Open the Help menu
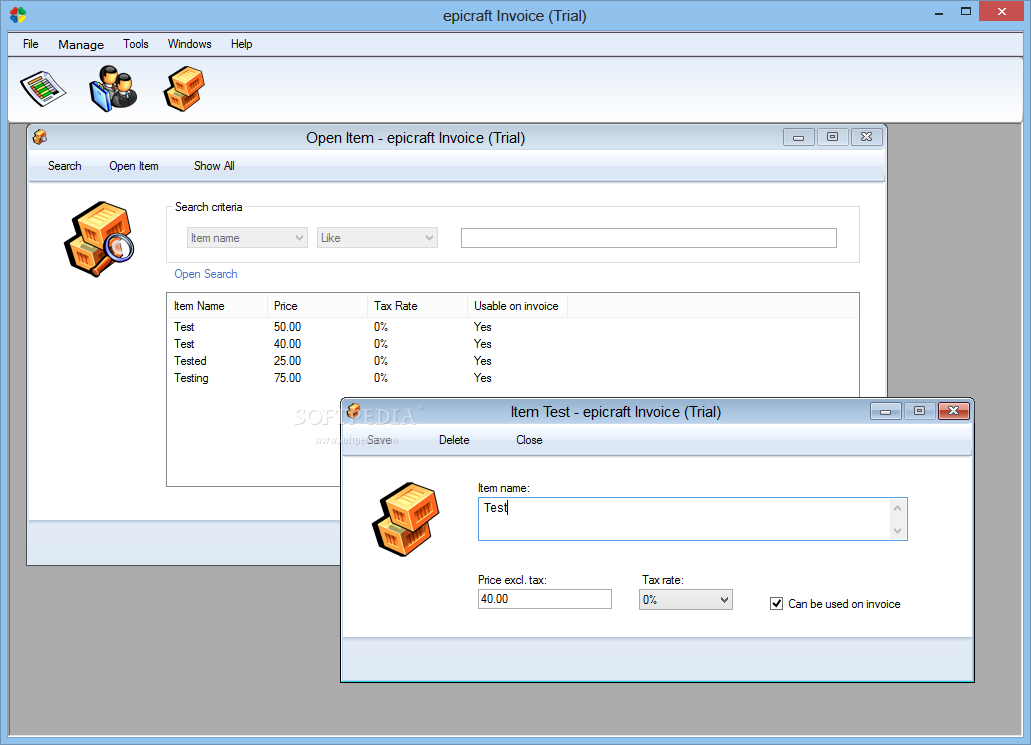 241,44
